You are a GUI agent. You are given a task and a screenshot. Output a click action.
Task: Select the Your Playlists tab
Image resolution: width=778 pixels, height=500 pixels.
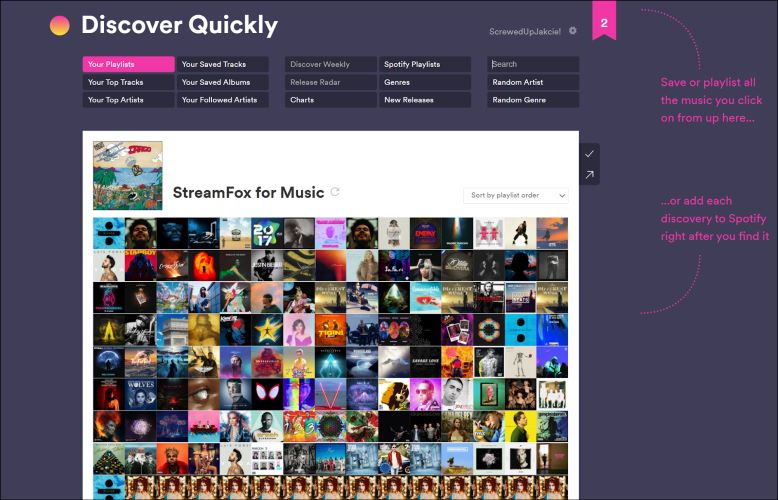(x=129, y=64)
